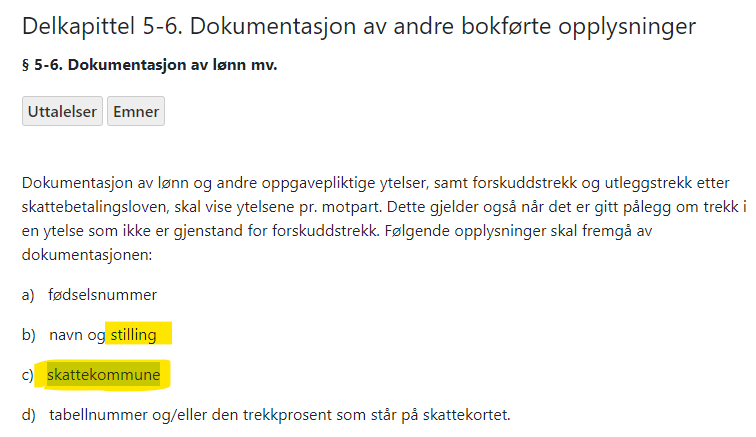756x437 pixels.
Task: Select the § 5-6 bold subheading
Action: coord(149,66)
